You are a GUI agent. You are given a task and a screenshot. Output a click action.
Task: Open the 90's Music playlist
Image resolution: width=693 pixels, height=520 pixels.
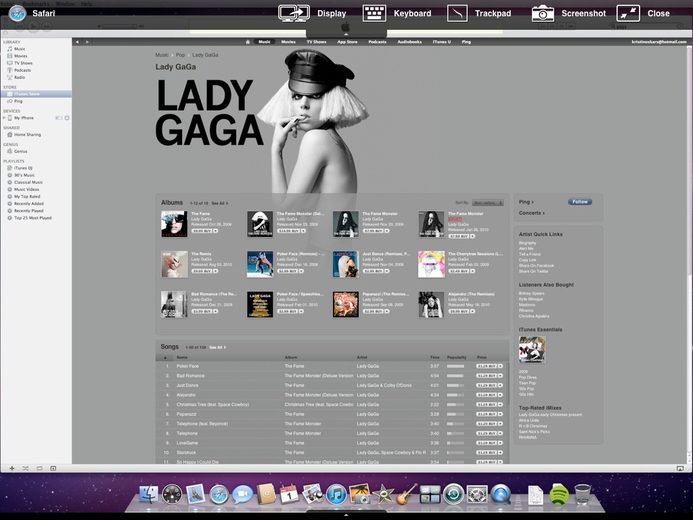point(24,175)
